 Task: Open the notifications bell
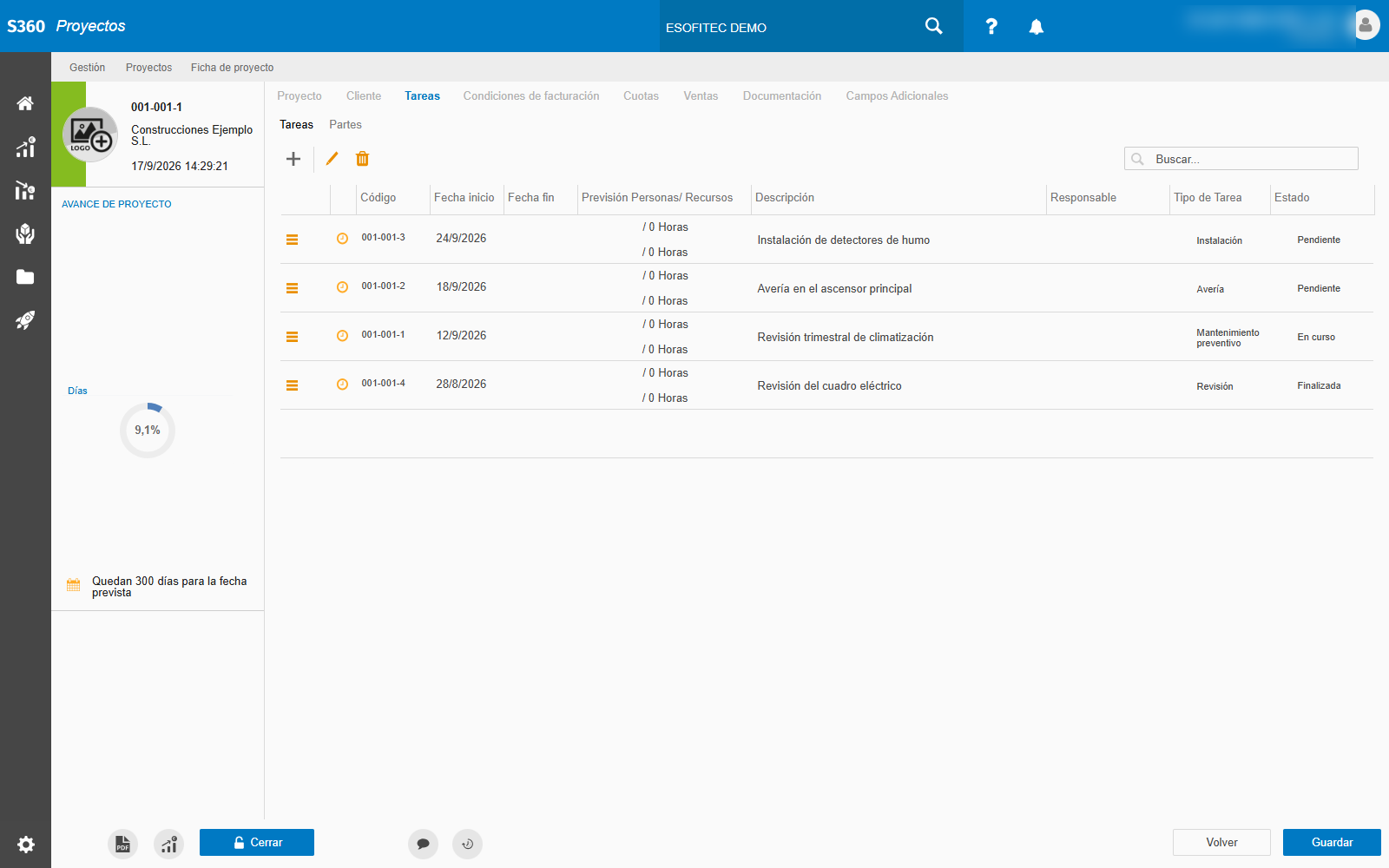pos(1036,27)
